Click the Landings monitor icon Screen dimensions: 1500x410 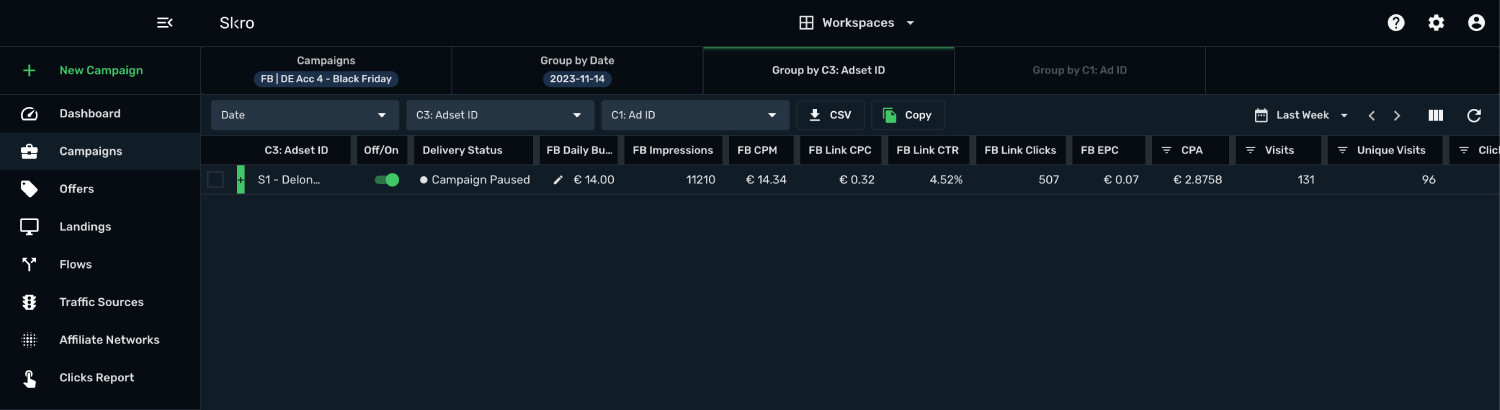(29, 227)
